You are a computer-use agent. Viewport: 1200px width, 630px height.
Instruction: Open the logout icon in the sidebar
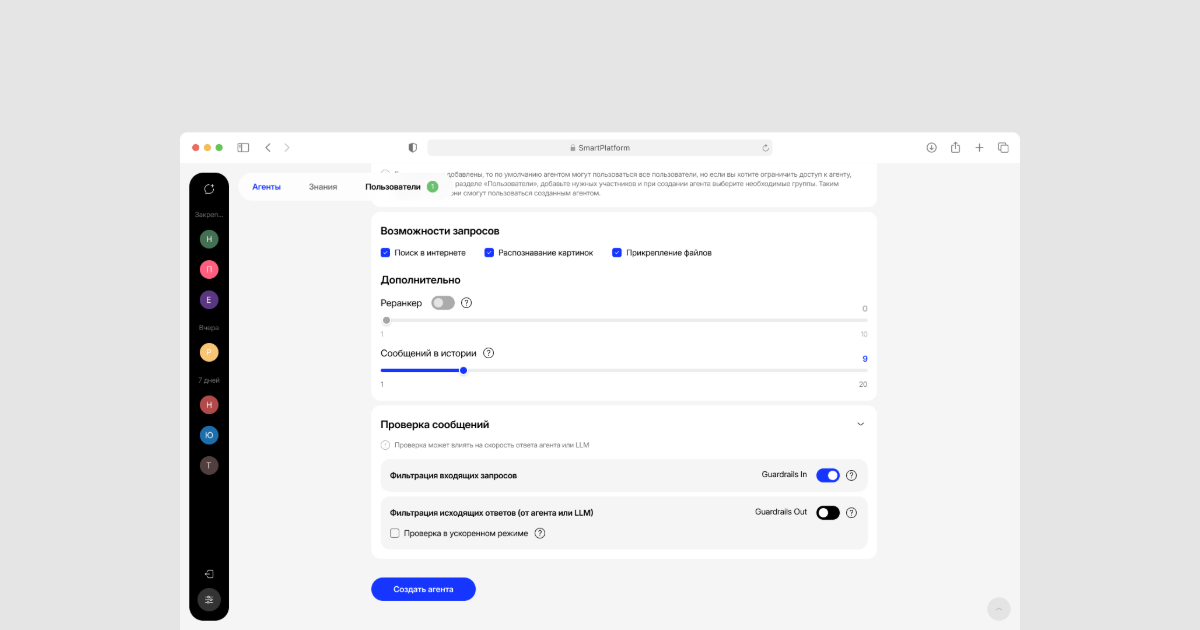coord(209,574)
